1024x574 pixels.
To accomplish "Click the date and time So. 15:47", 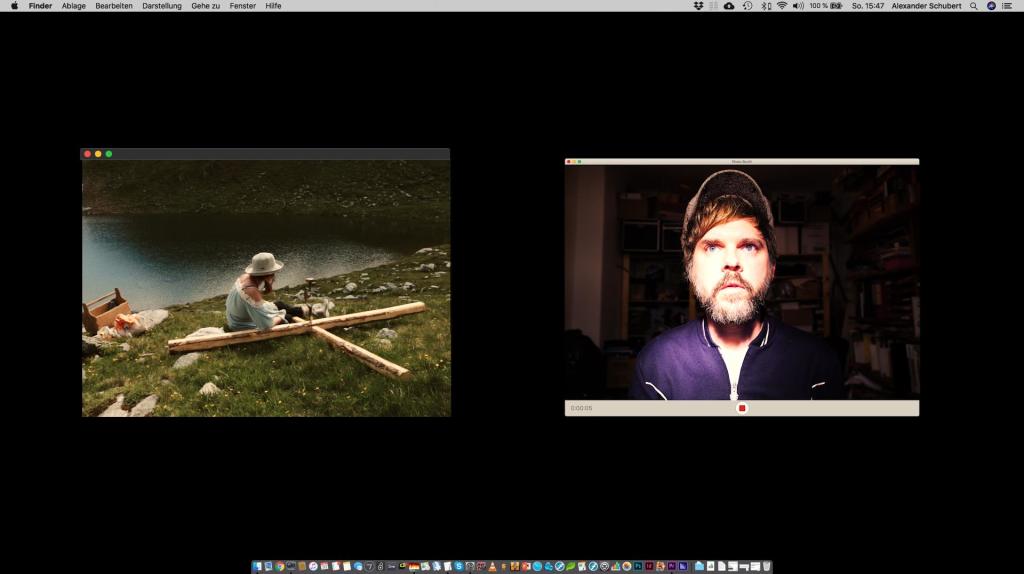I will 867,6.
